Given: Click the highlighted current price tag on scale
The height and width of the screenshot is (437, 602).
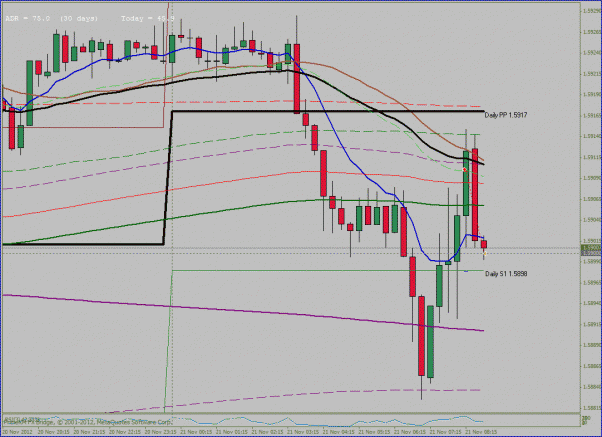Looking at the screenshot, I should [592, 248].
